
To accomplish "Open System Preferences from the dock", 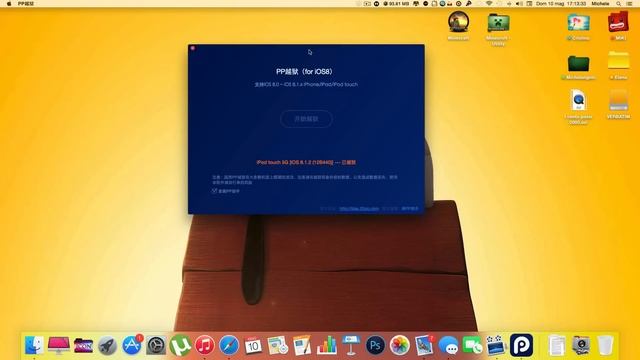I will point(156,346).
